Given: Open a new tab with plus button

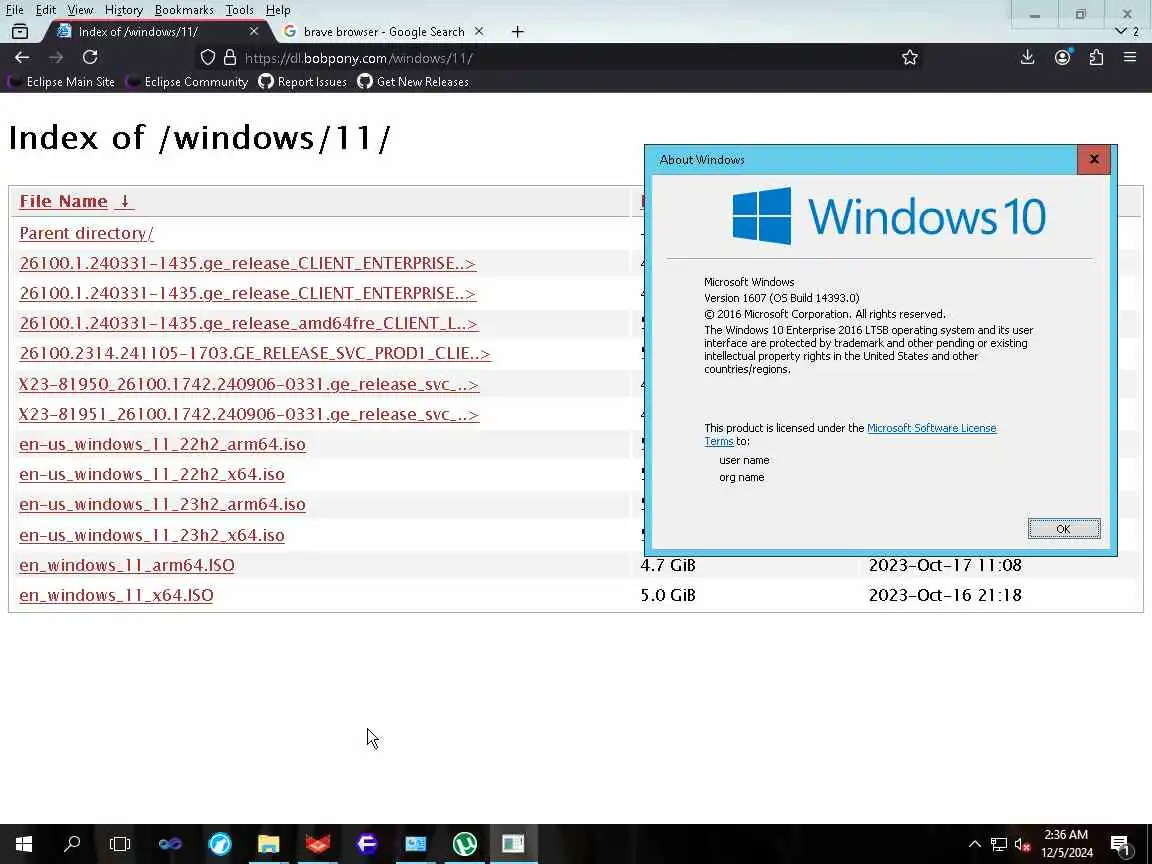Looking at the screenshot, I should point(517,32).
